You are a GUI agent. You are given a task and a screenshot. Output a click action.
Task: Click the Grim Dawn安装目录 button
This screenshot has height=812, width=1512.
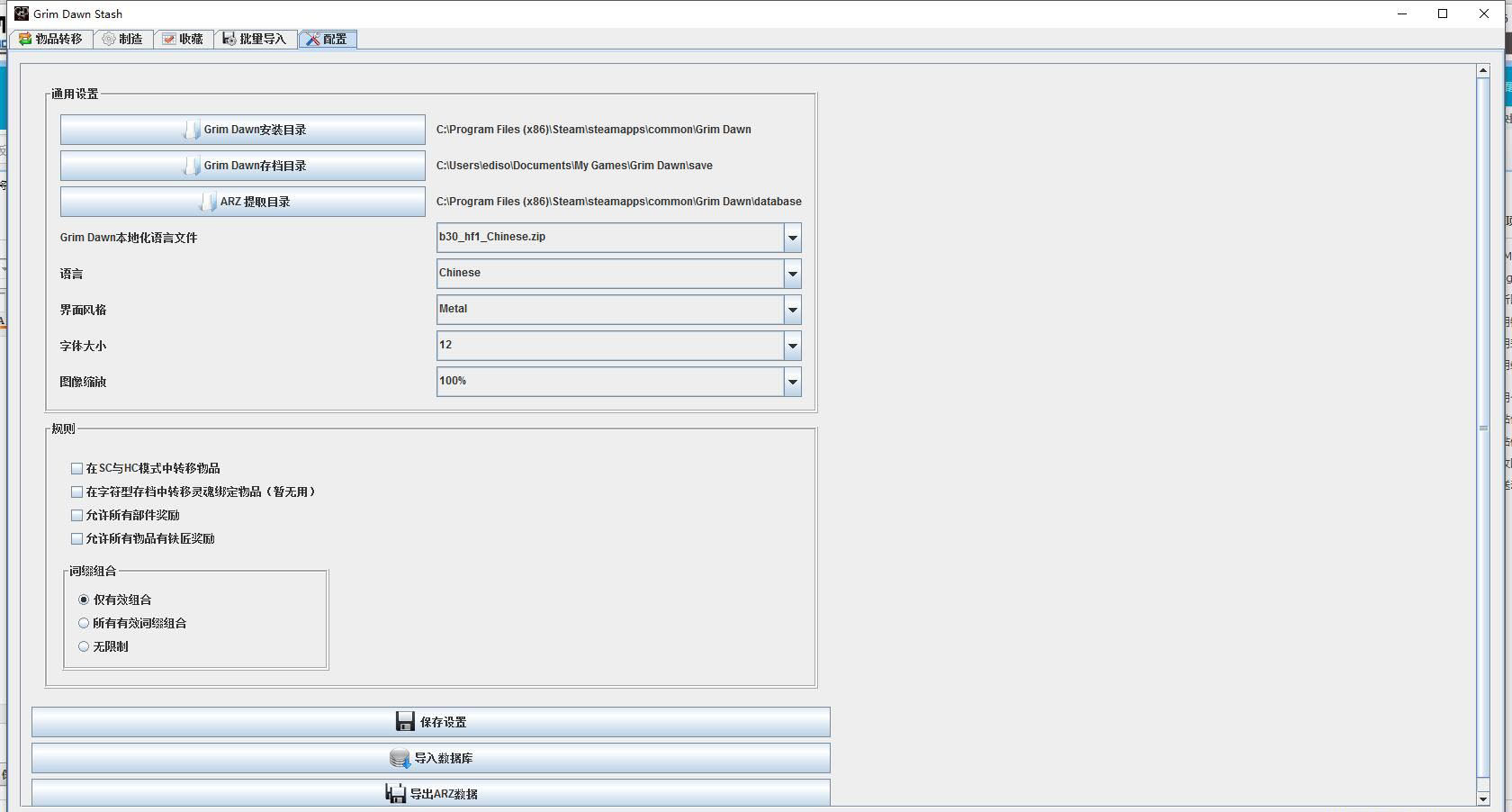pyautogui.click(x=243, y=130)
